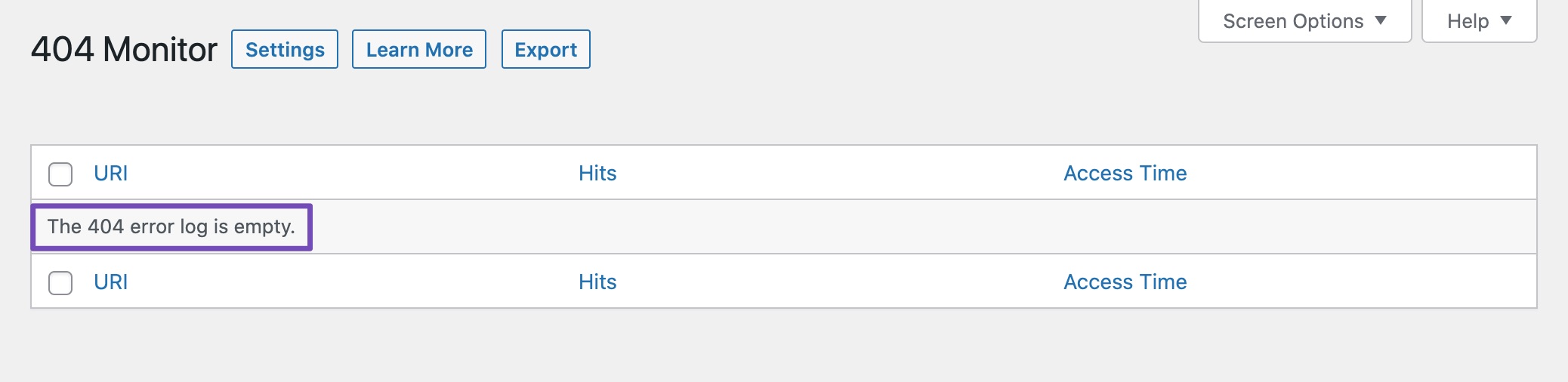Click the triangle arrow beside Screen Options
1568x382 pixels.
[x=1381, y=20]
